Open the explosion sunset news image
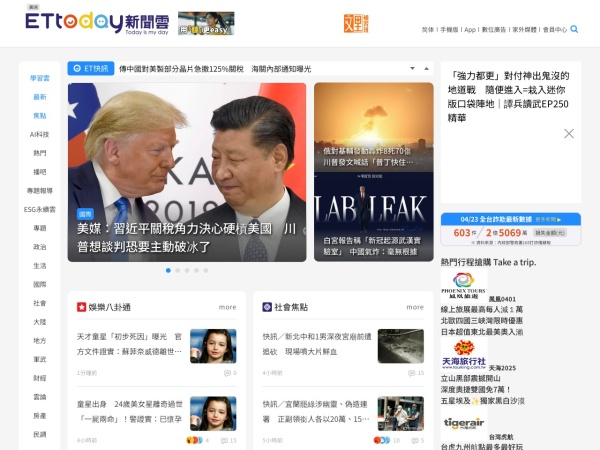 pos(373,127)
